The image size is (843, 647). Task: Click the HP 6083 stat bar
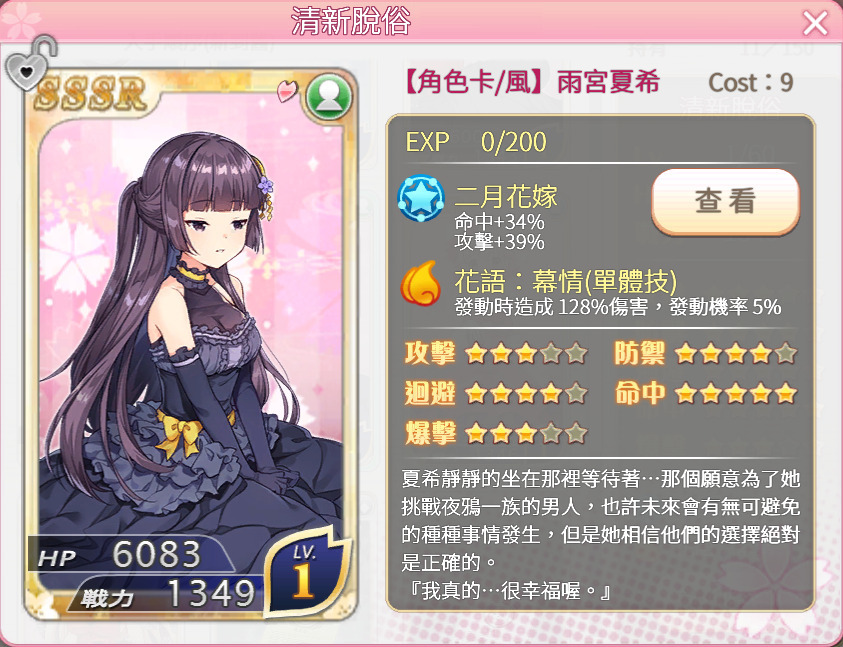click(x=129, y=554)
